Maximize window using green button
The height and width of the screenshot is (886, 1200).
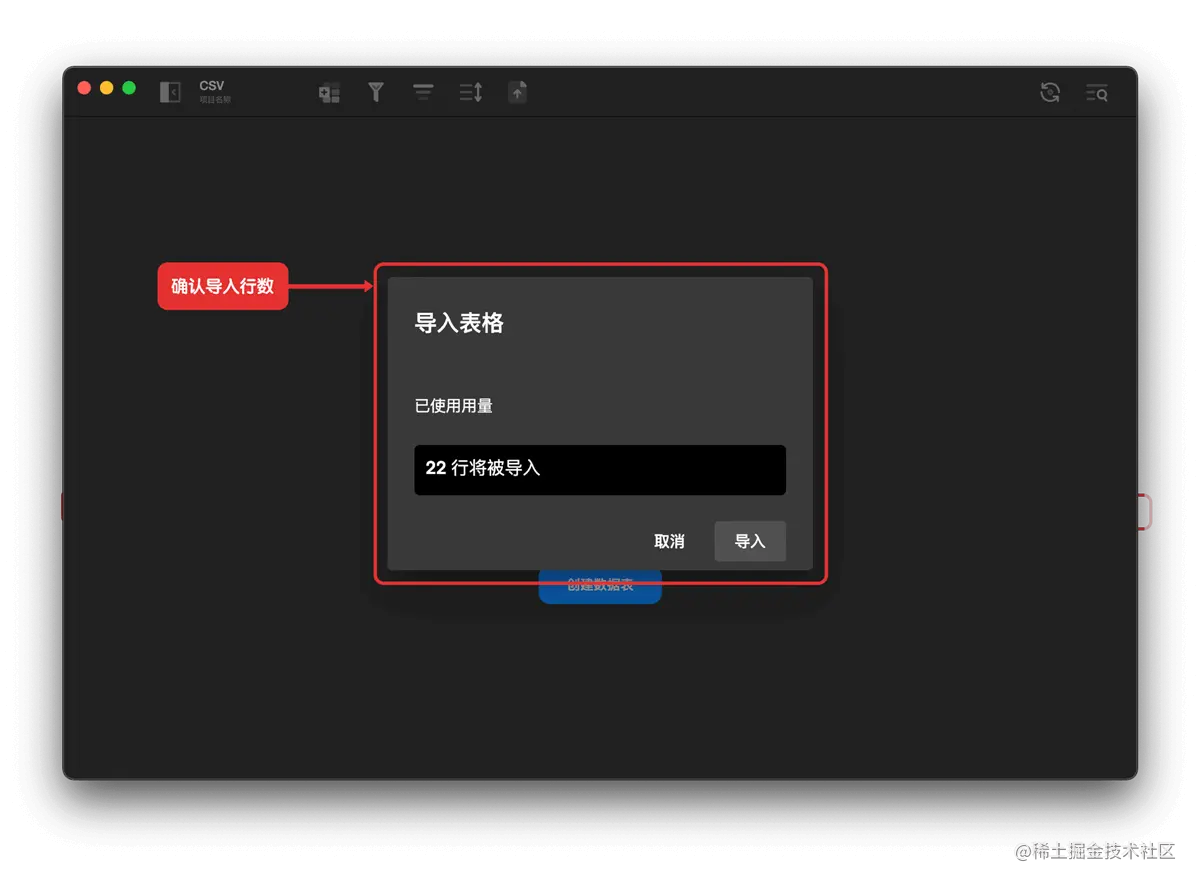tap(129, 88)
